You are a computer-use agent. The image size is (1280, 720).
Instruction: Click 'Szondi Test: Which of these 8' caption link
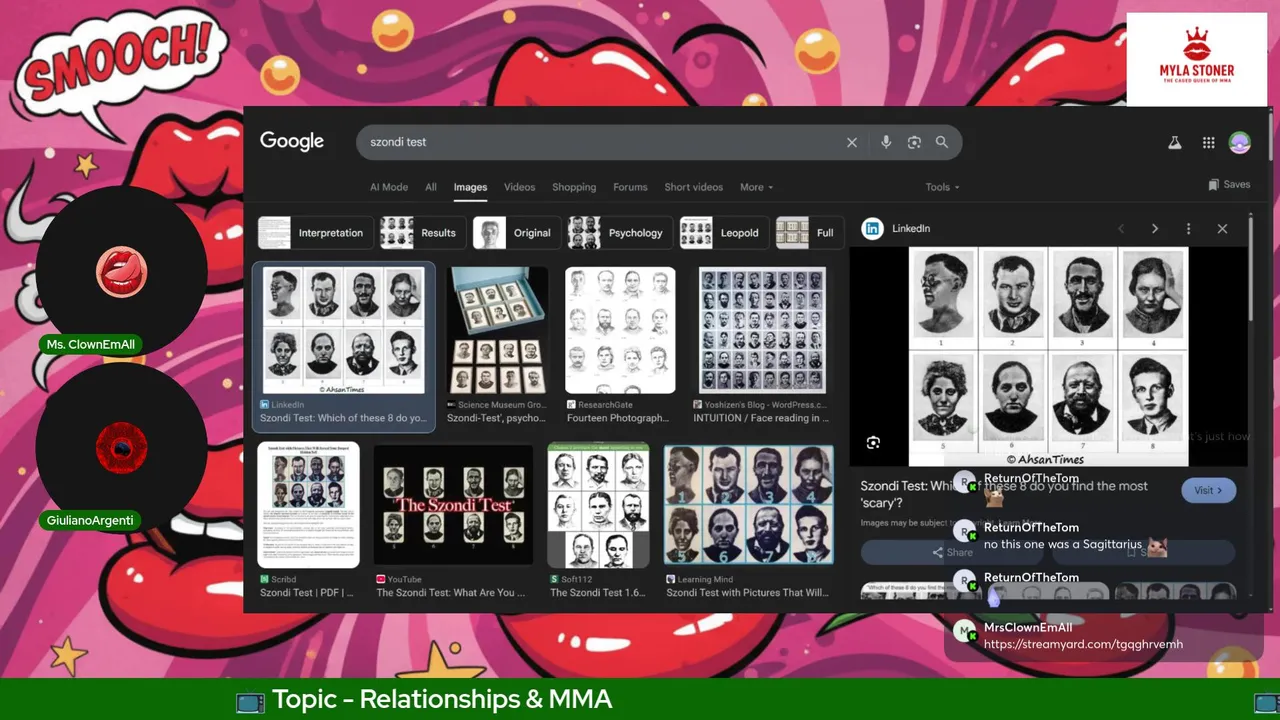343,418
